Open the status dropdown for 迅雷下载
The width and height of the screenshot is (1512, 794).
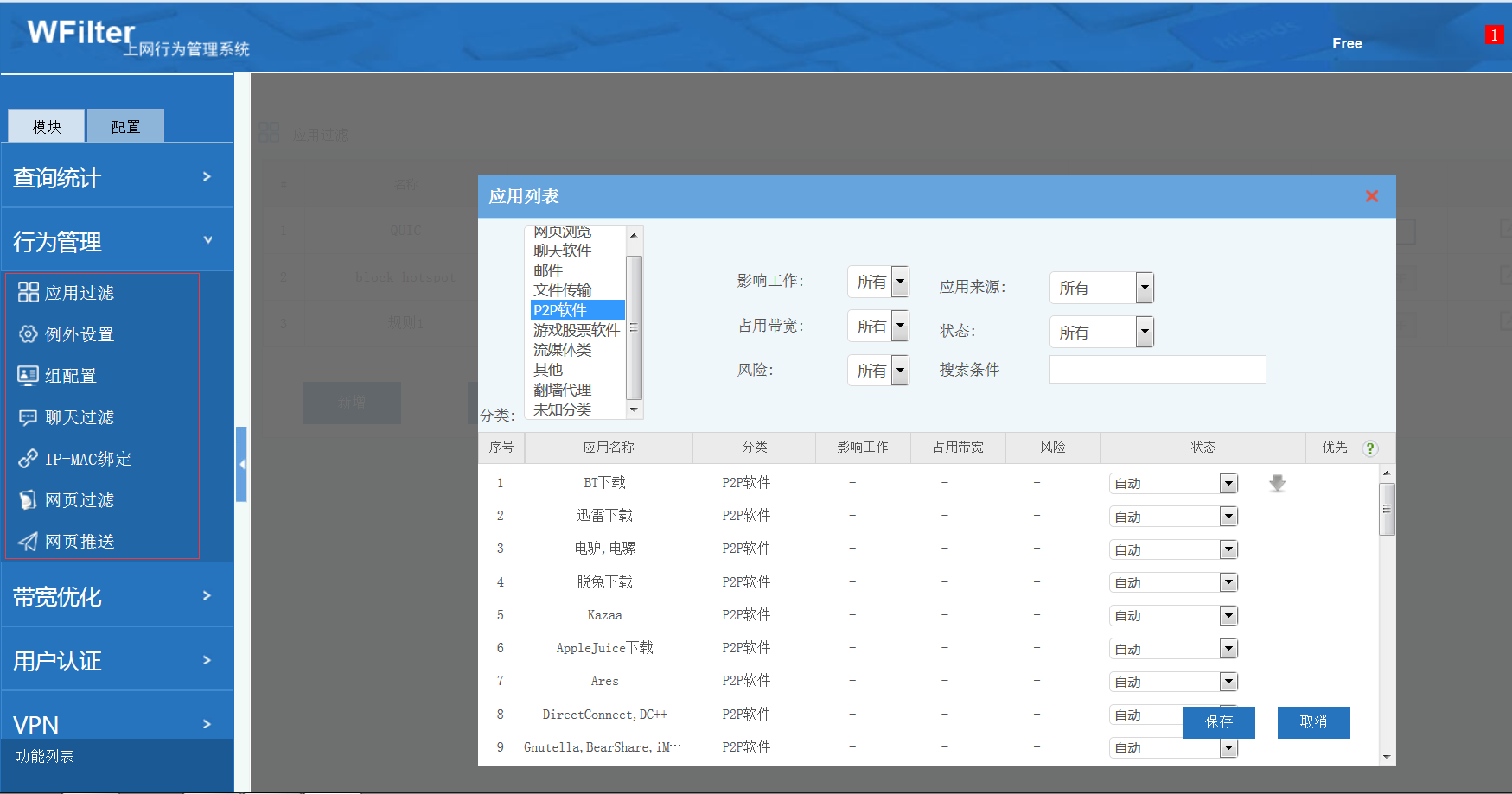pyautogui.click(x=1173, y=517)
